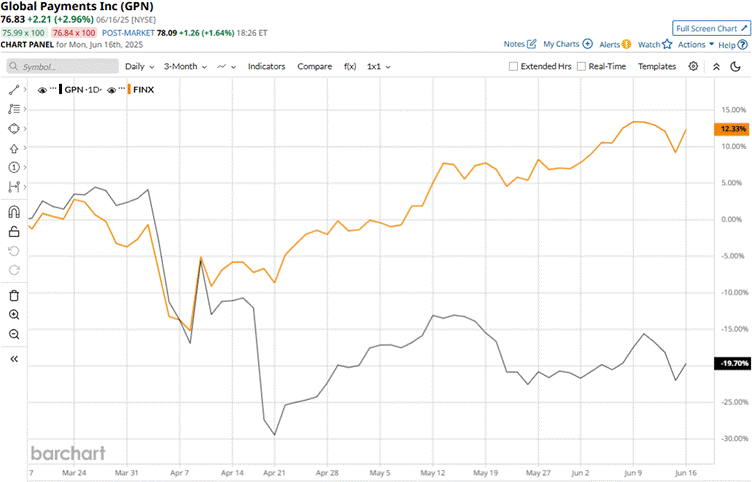Toggle GPN series visibility eye

pos(42,90)
